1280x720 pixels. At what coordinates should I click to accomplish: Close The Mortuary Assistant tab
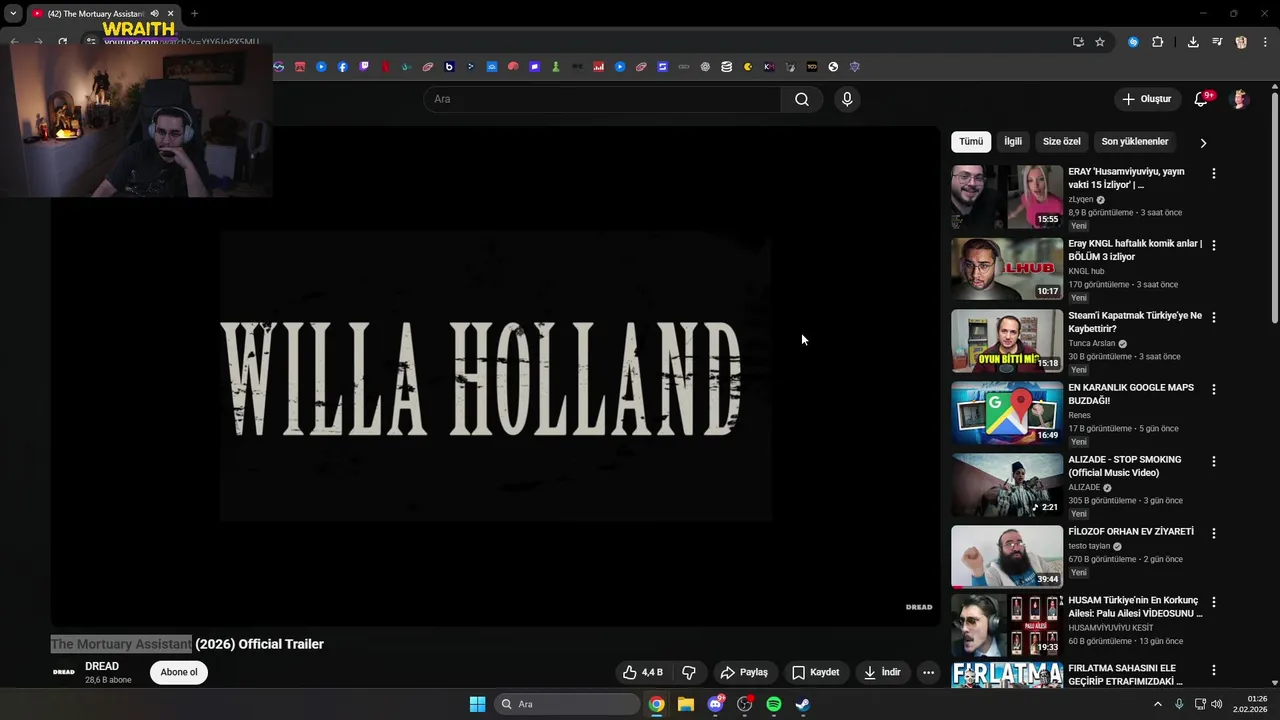pyautogui.click(x=170, y=14)
